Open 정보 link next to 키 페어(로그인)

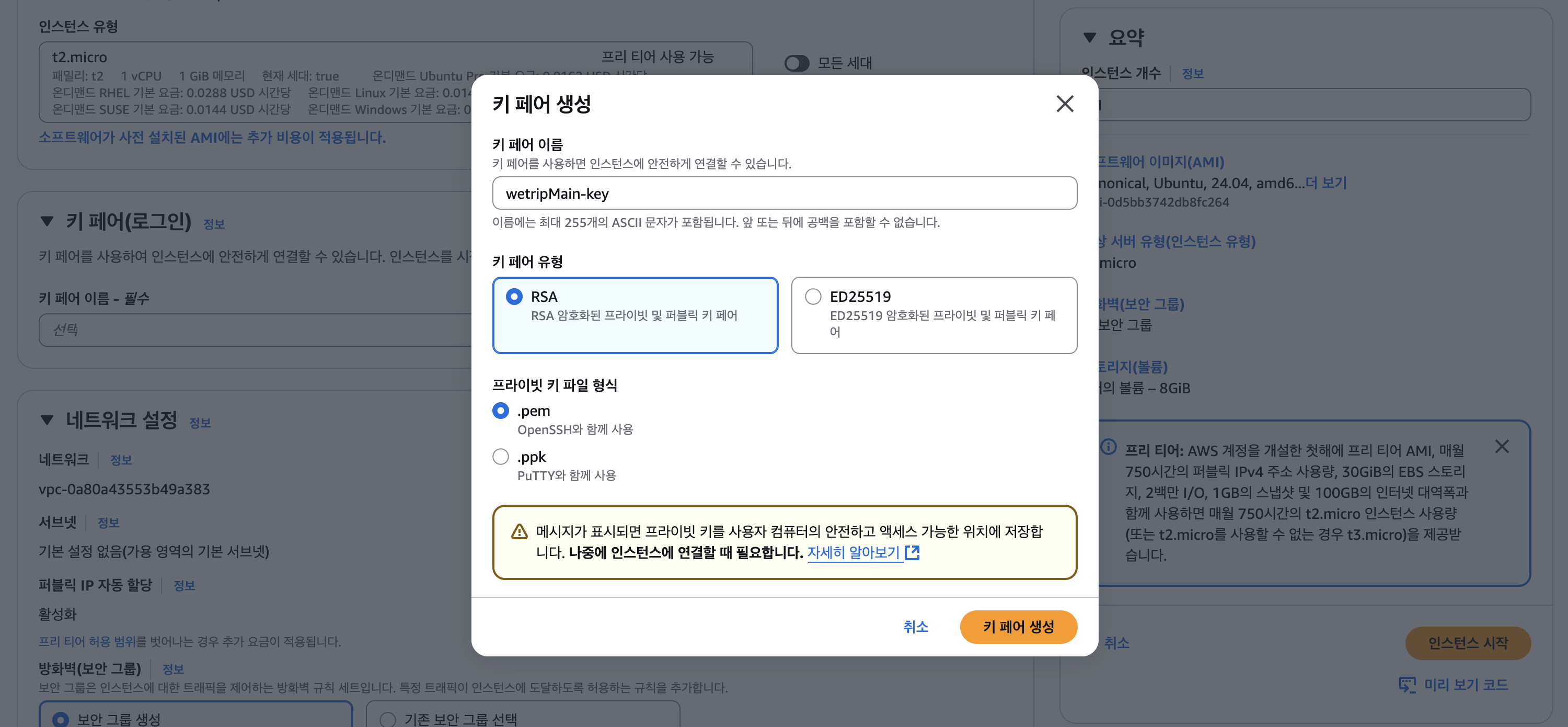tap(214, 225)
